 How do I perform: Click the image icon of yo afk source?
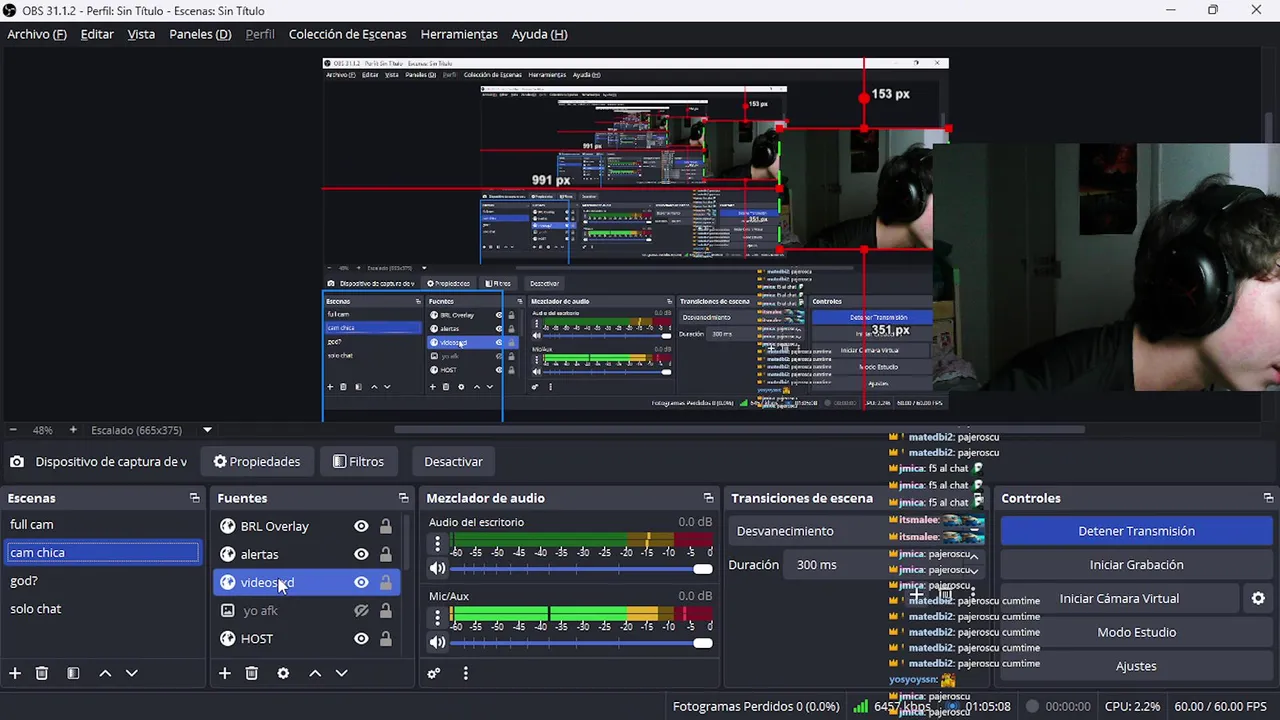coord(228,610)
